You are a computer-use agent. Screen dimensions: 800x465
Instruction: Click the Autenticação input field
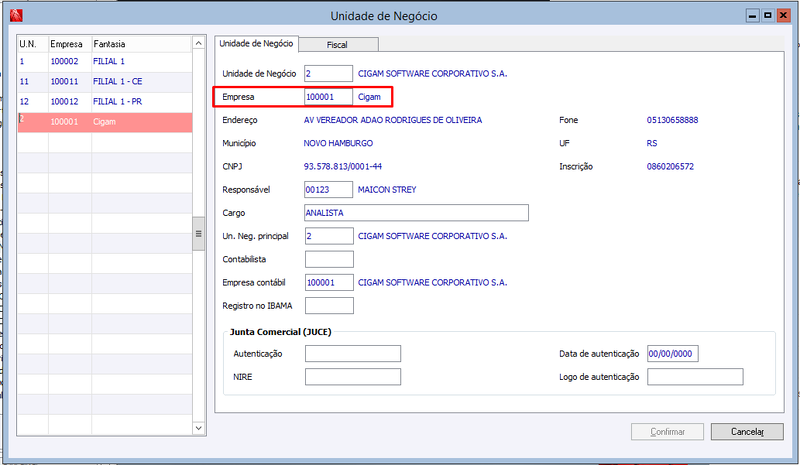(353, 354)
